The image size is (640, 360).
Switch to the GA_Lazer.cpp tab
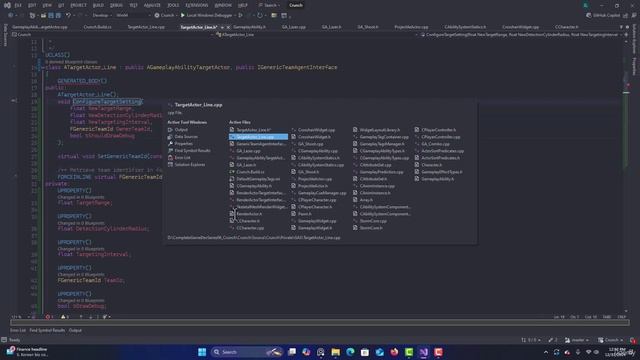click(293, 27)
